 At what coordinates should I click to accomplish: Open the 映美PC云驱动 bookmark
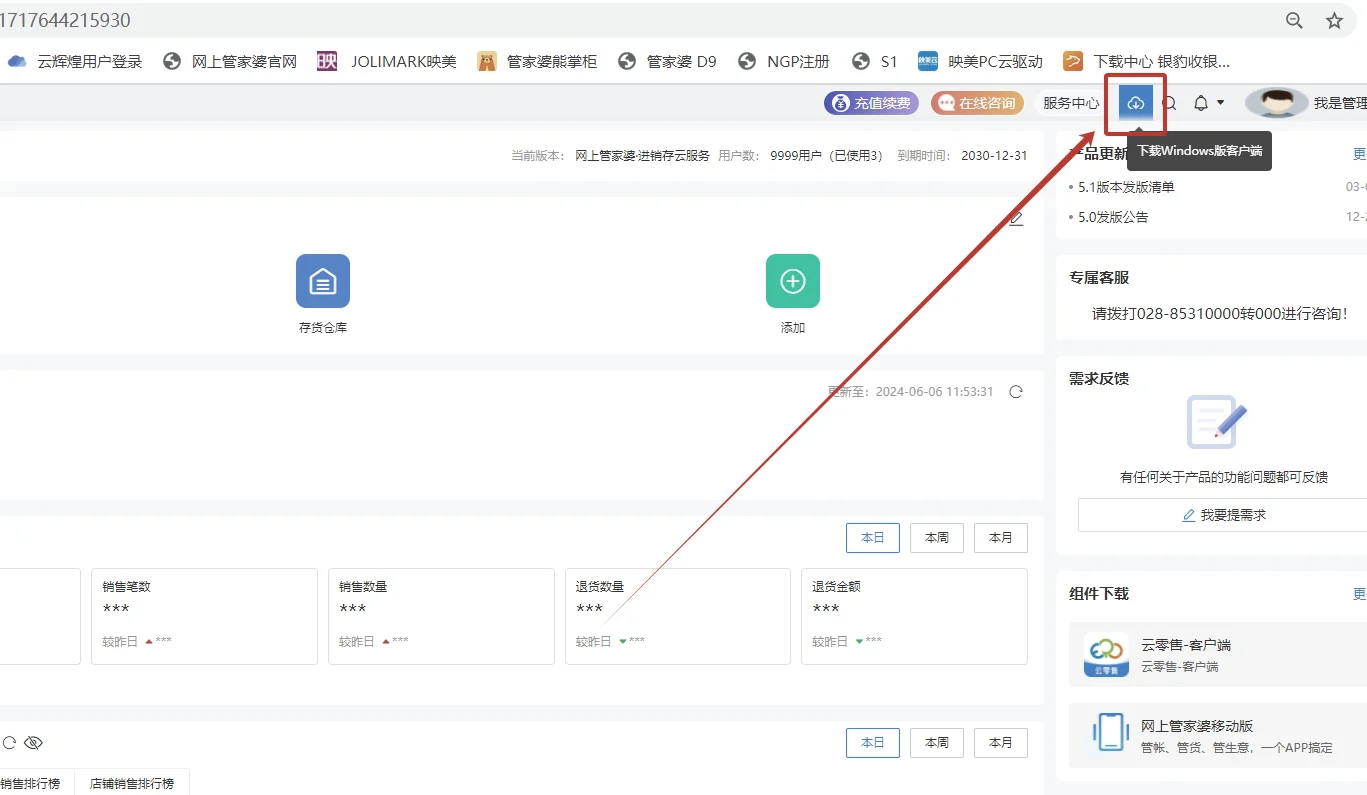980,61
